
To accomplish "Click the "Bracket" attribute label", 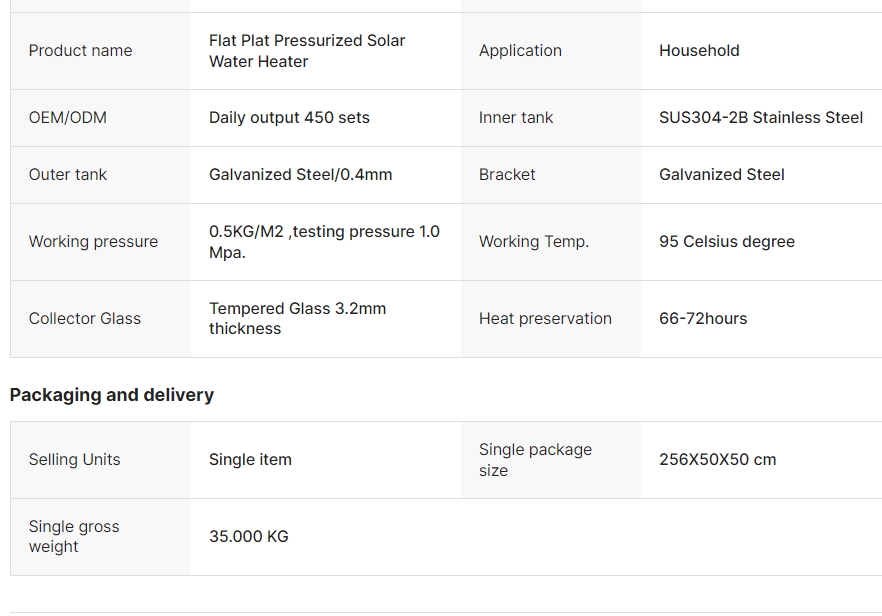I will coord(507,175).
